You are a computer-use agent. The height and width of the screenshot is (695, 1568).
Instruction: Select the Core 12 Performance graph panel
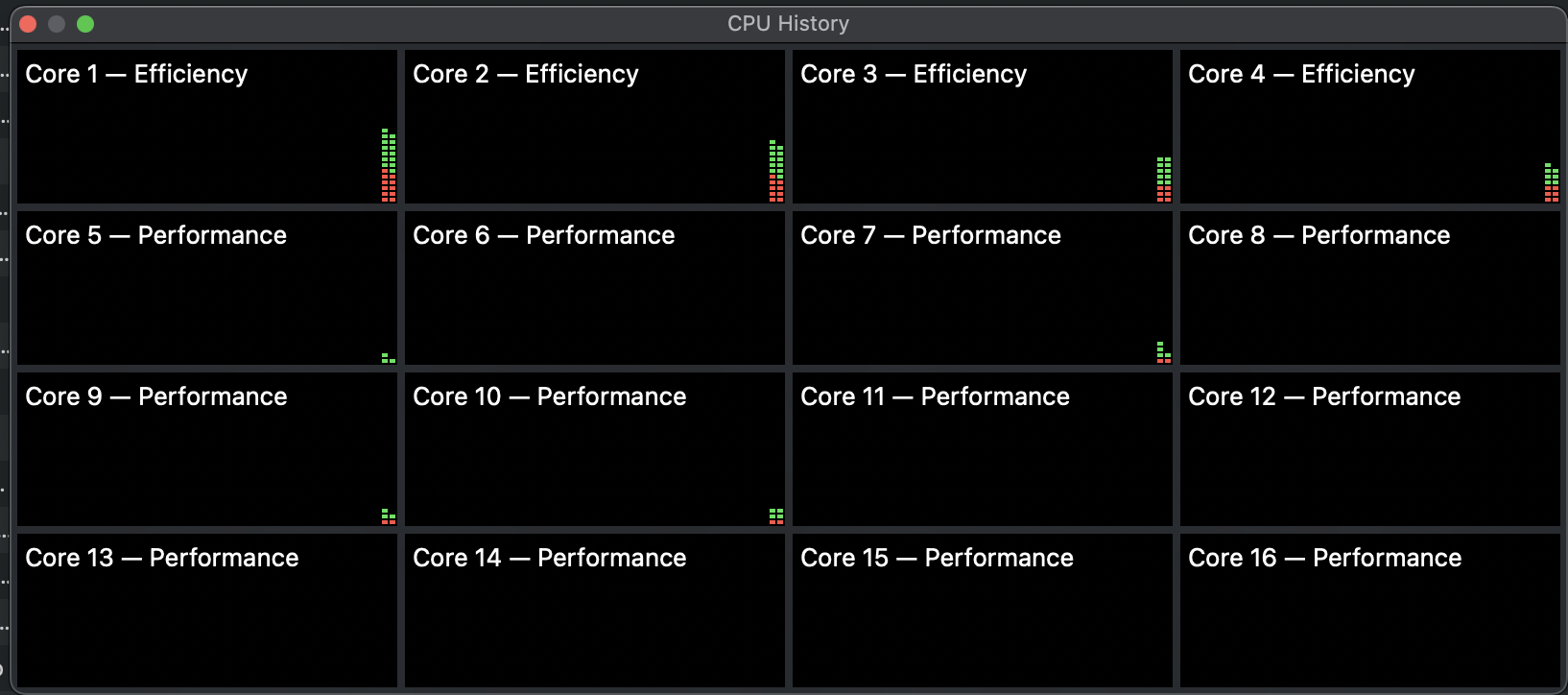click(1369, 449)
